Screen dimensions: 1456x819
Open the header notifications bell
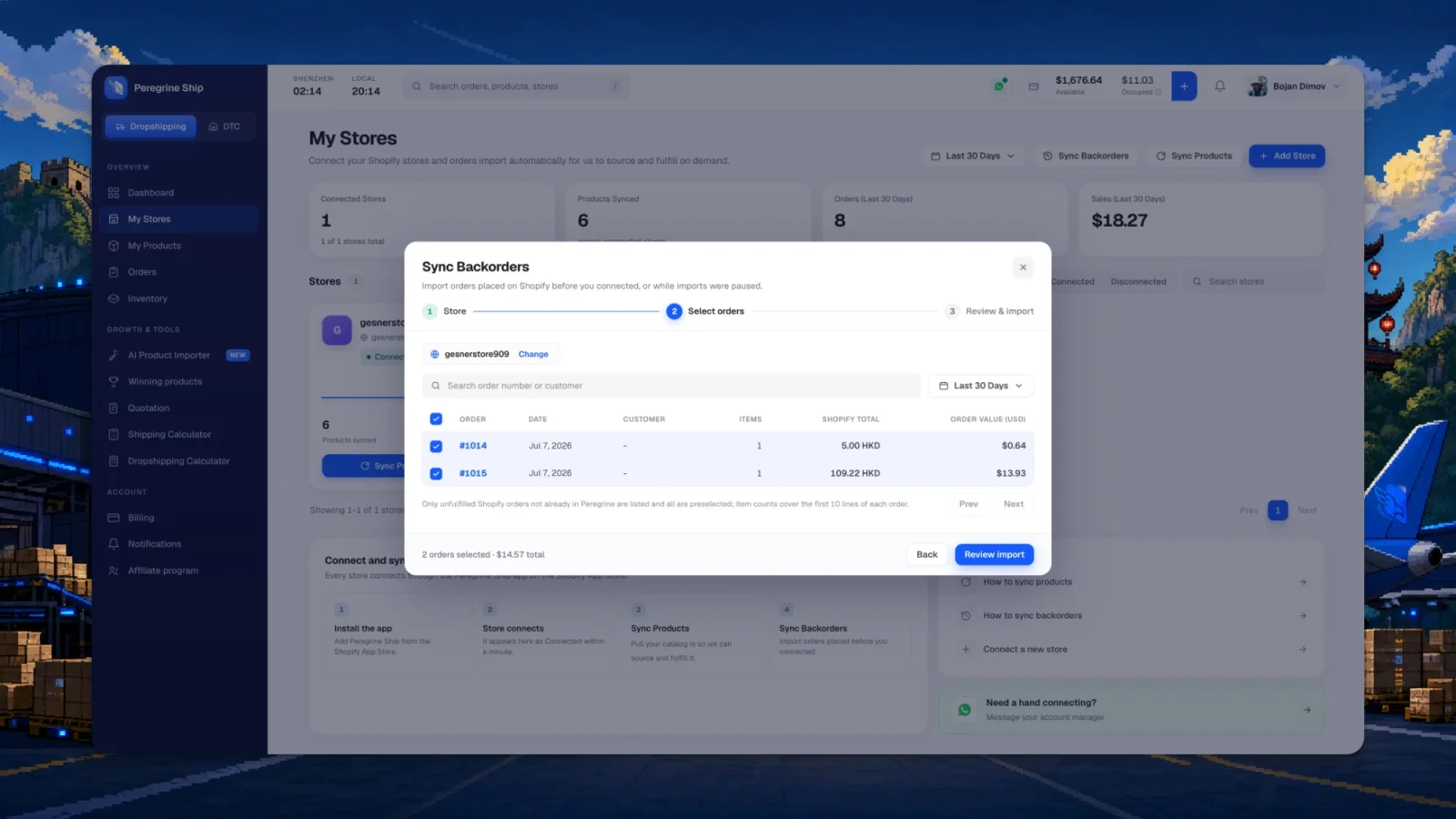[x=1220, y=86]
